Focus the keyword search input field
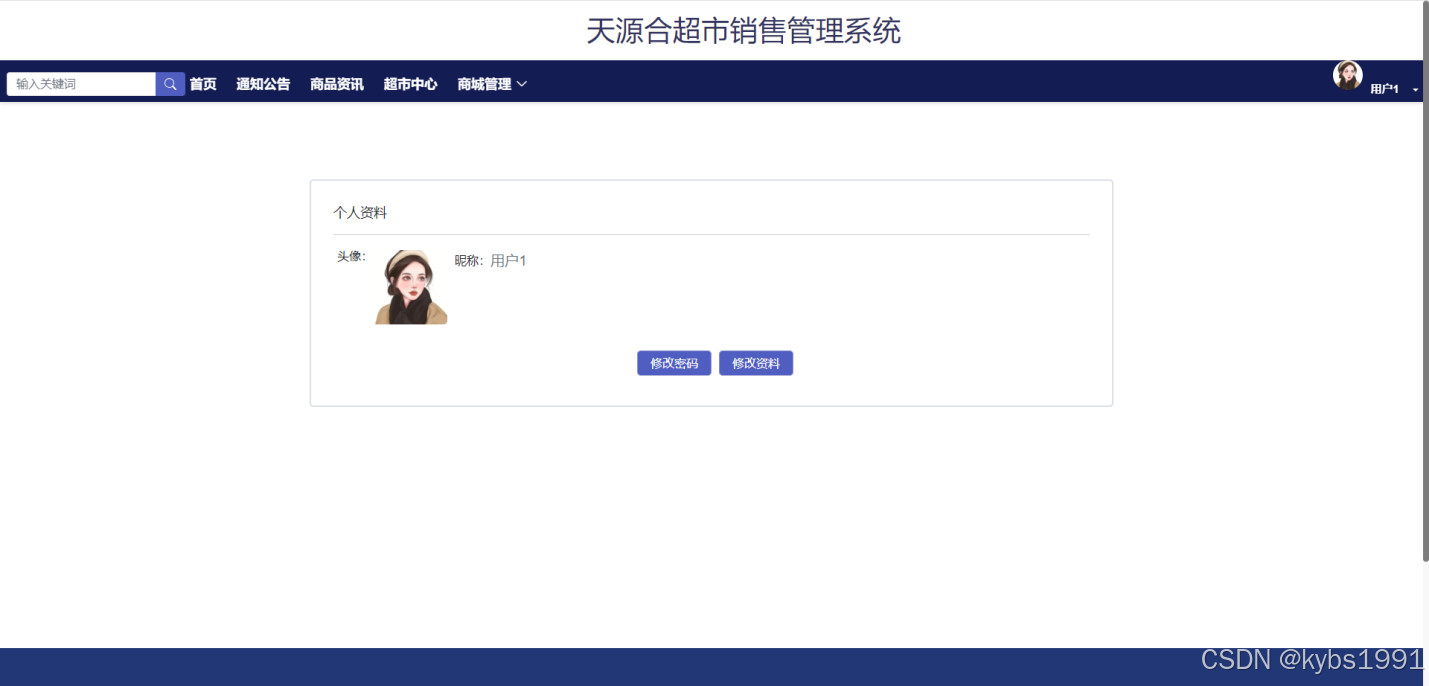 [x=81, y=84]
